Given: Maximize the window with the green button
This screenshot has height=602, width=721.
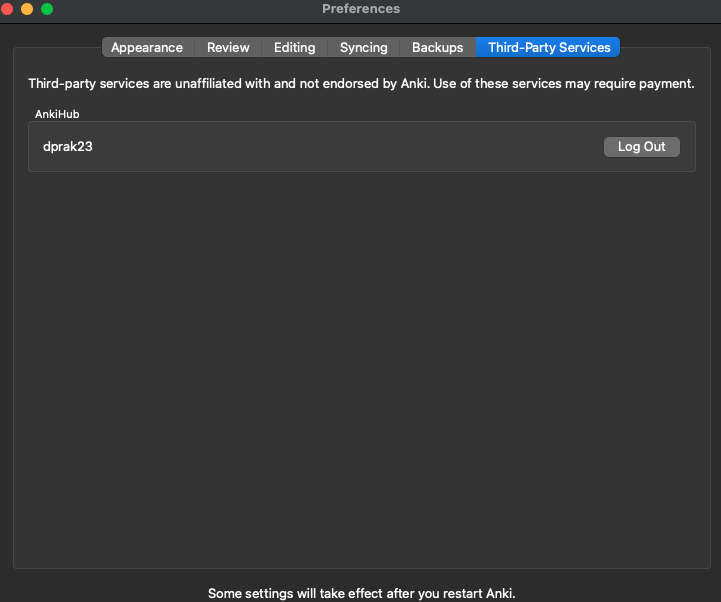Looking at the screenshot, I should (46, 9).
